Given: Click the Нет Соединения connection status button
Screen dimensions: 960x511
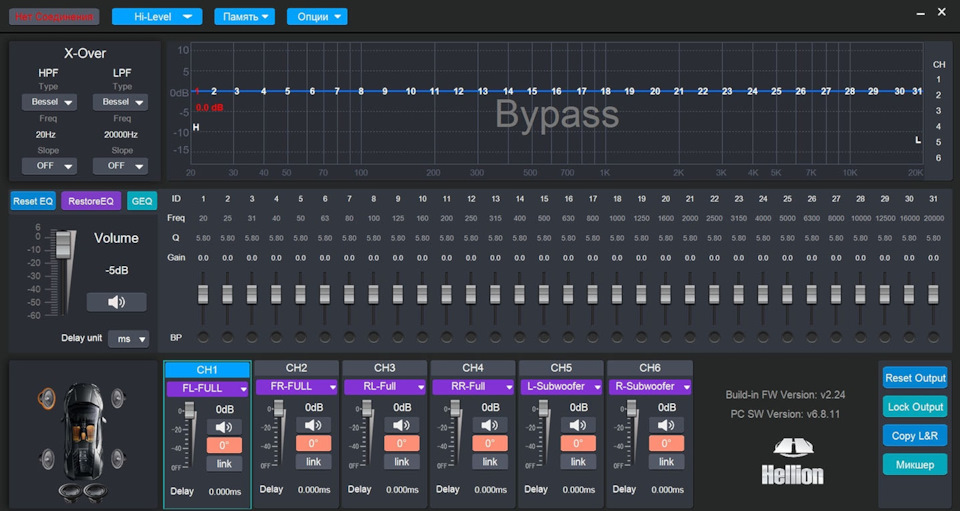Looking at the screenshot, I should coord(55,17).
